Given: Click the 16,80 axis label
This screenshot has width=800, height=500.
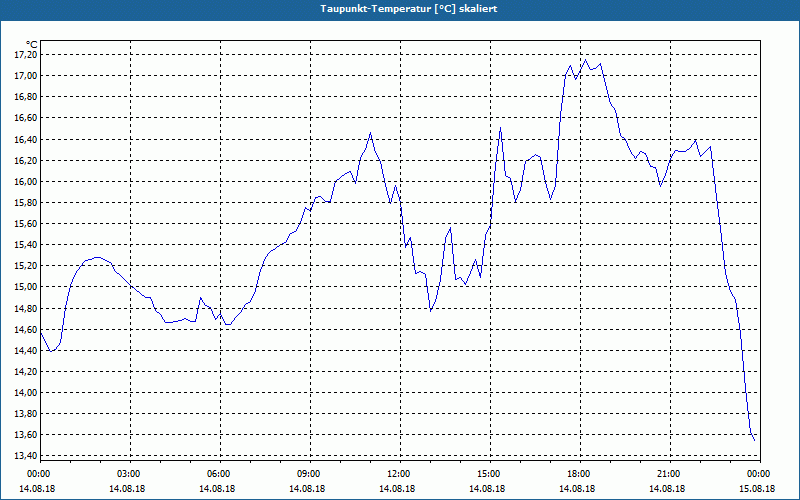Looking at the screenshot, I should pos(26,97).
